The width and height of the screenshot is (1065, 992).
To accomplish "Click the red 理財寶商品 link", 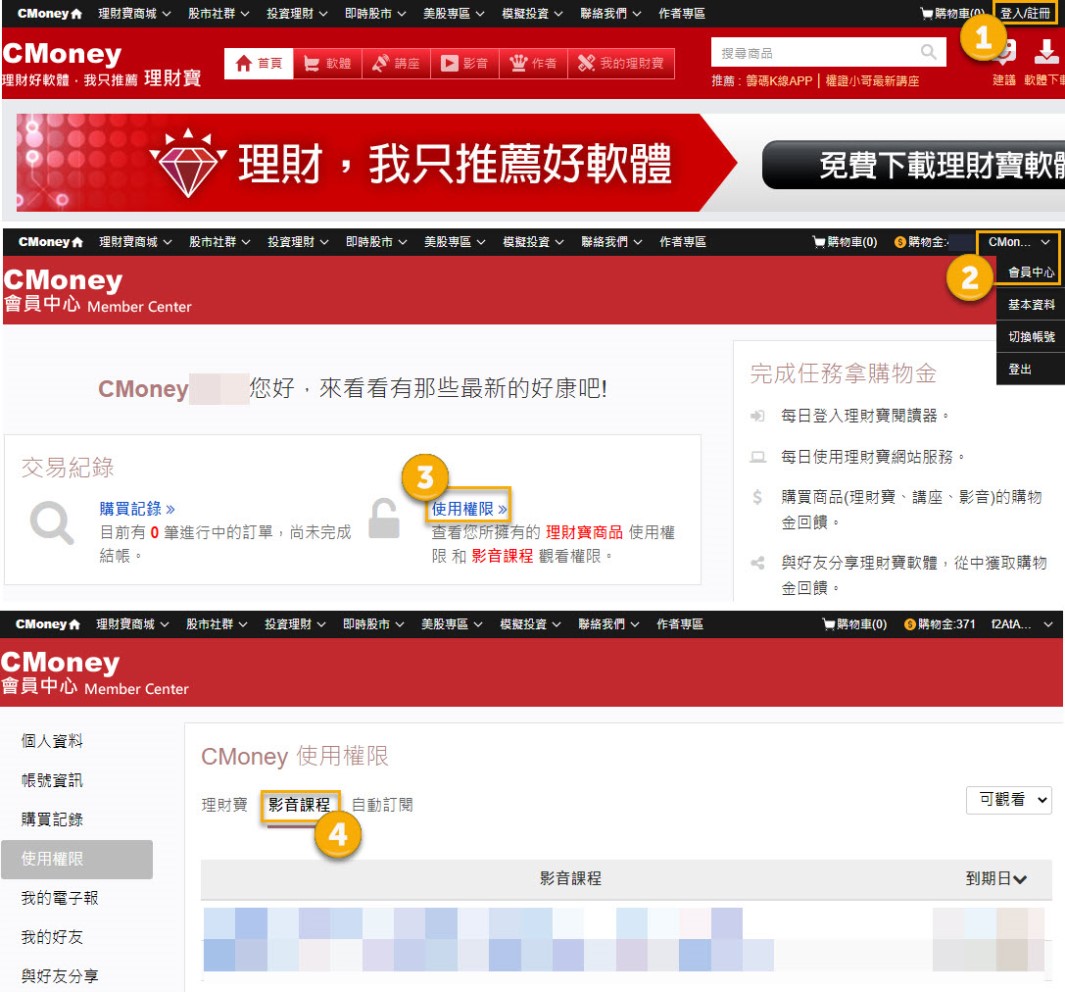I will 584,532.
